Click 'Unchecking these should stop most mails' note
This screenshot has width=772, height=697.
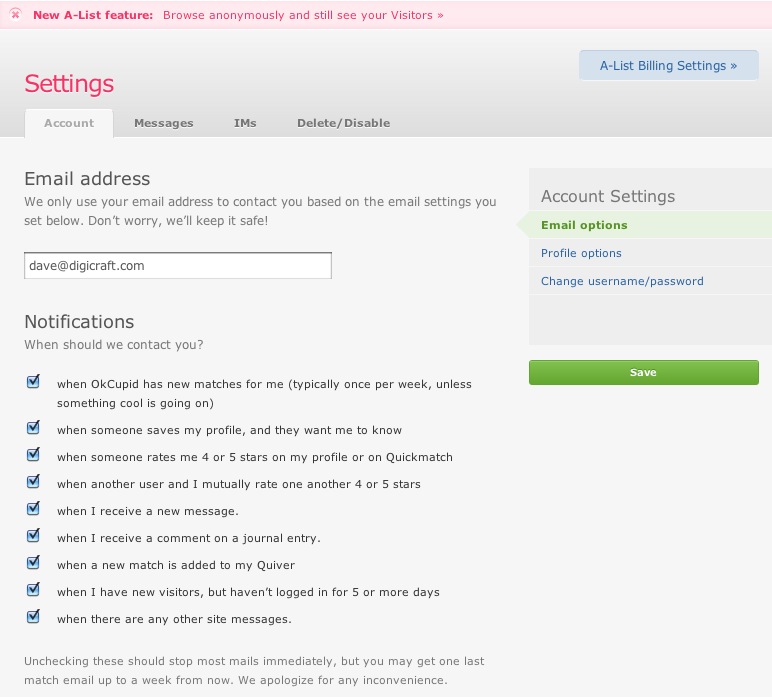(x=254, y=670)
